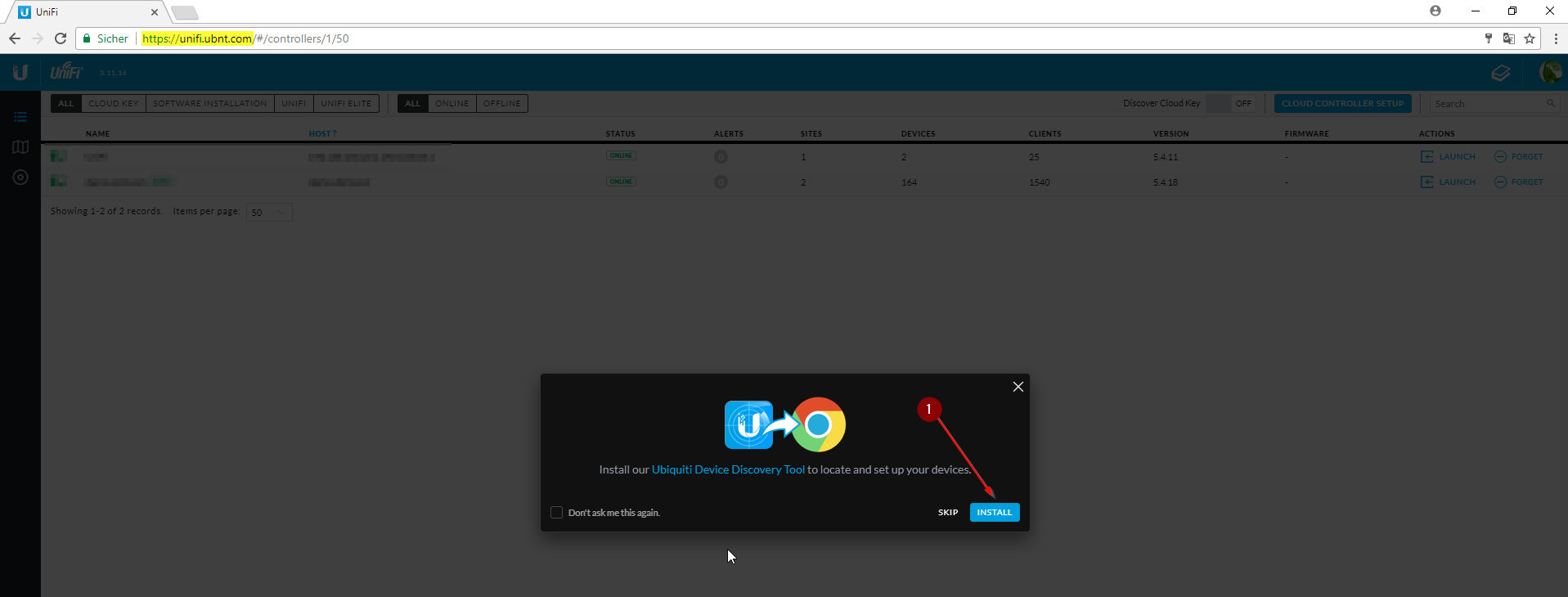
Task: Click alerts badge in first row
Action: tap(721, 156)
